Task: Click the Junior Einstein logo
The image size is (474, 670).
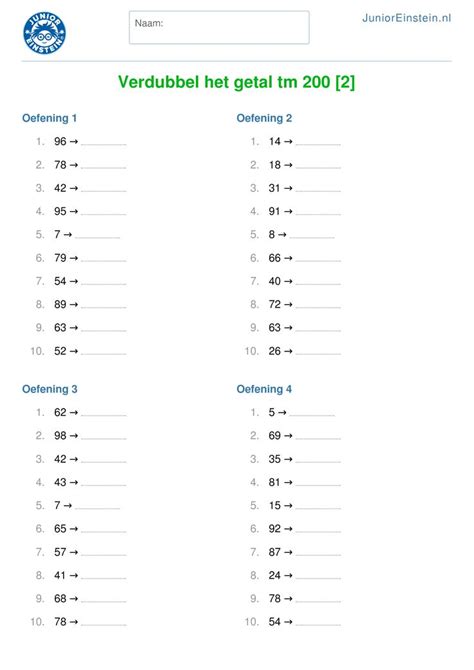Action: [44, 33]
